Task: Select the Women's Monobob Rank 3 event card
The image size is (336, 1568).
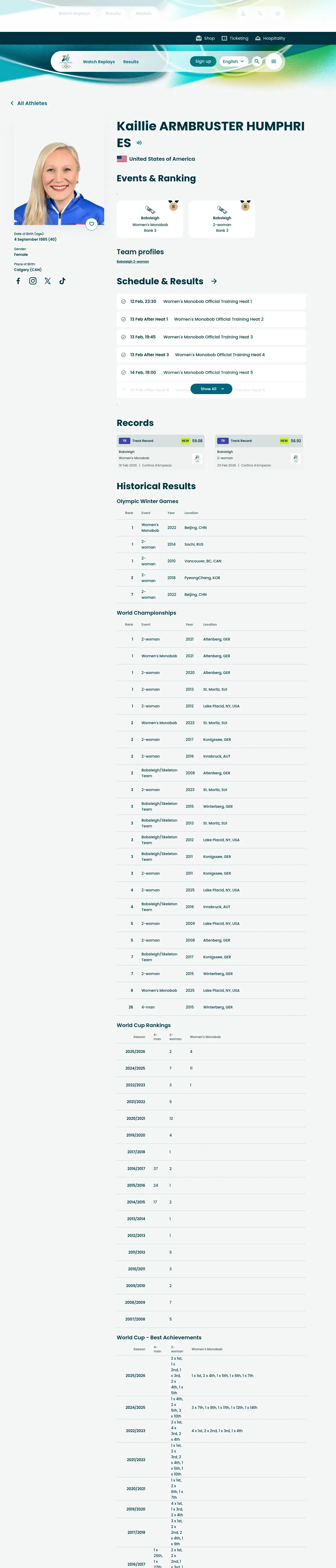Action: 150,219
